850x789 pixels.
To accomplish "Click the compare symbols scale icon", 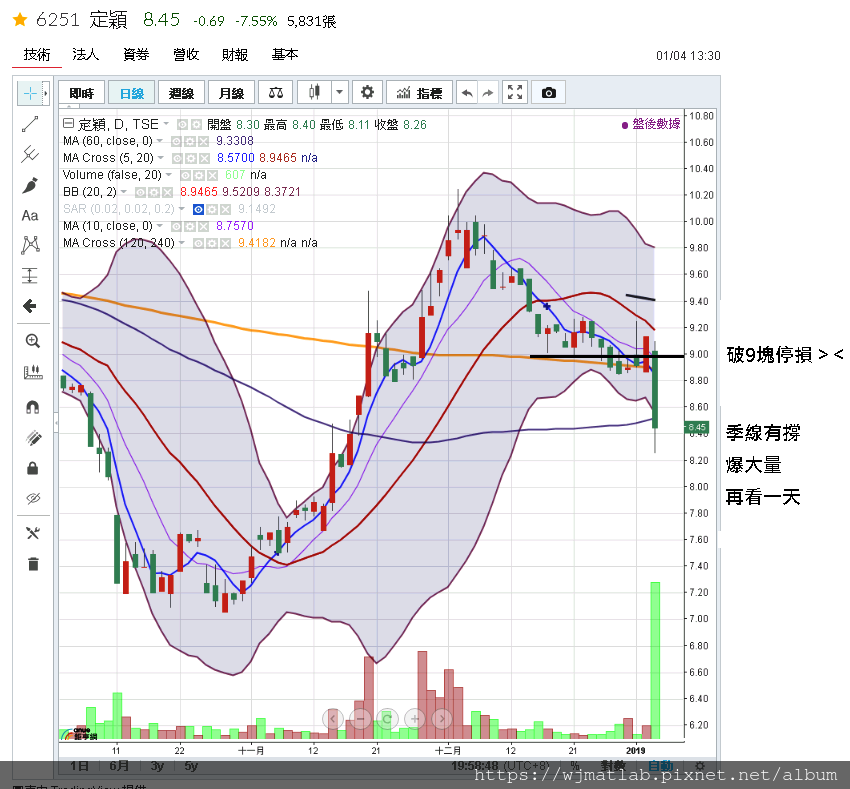I will [x=276, y=92].
